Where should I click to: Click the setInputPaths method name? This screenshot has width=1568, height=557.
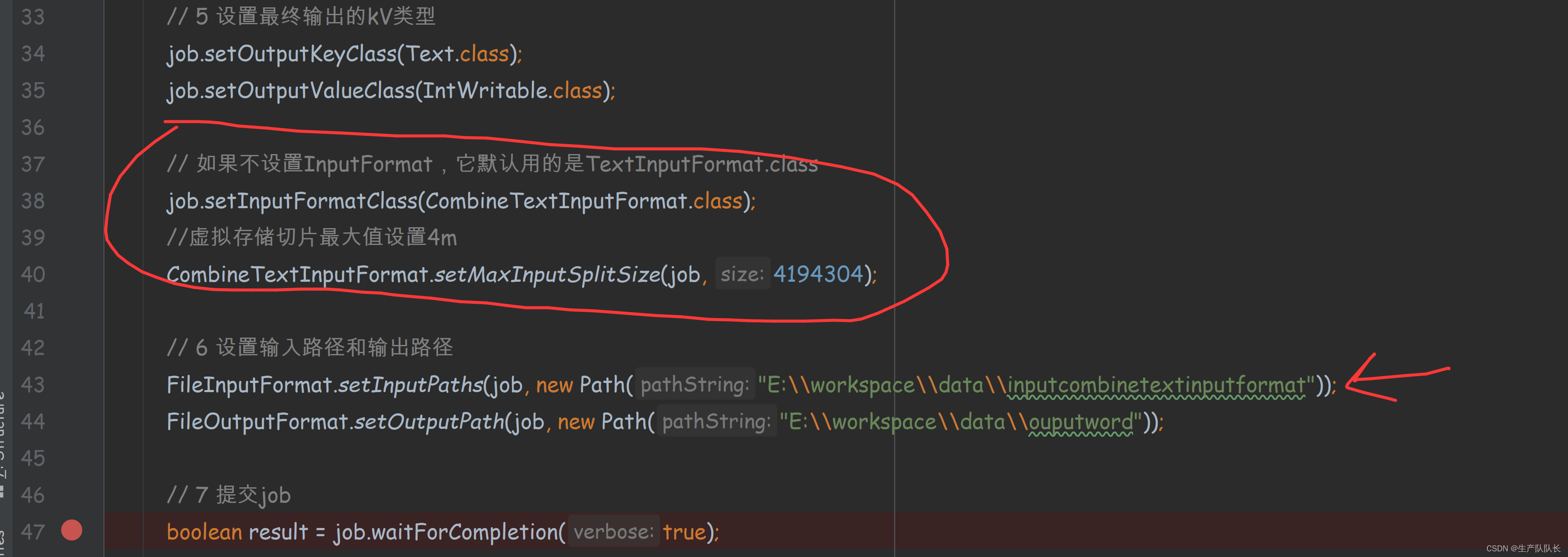pos(411,385)
